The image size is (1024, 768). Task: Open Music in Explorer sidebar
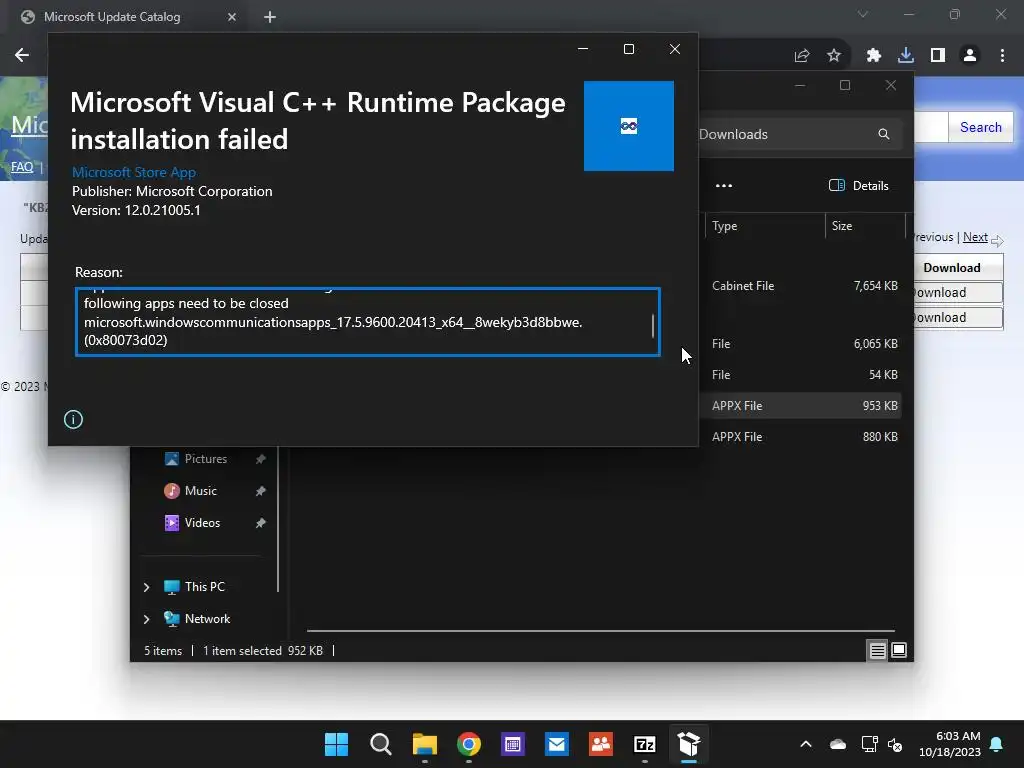pyautogui.click(x=200, y=491)
